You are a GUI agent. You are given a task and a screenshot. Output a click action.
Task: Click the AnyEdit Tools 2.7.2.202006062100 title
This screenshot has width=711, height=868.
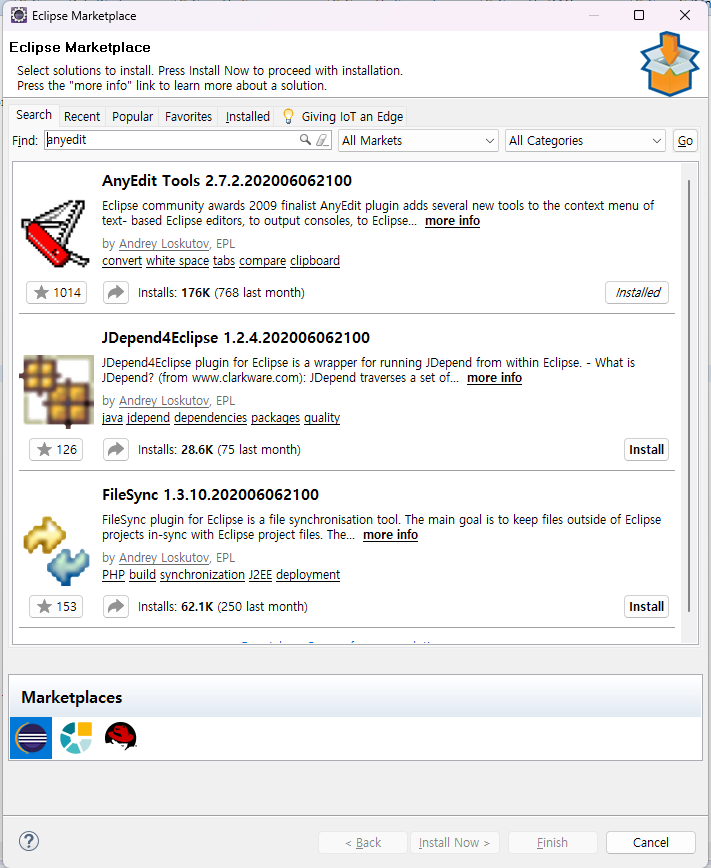click(x=227, y=180)
